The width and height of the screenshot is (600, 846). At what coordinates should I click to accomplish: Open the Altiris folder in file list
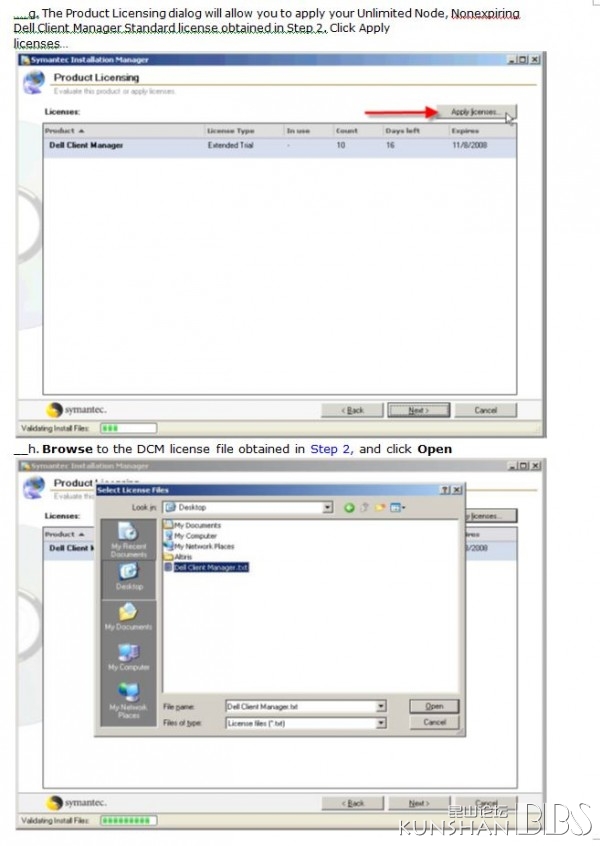pos(182,556)
